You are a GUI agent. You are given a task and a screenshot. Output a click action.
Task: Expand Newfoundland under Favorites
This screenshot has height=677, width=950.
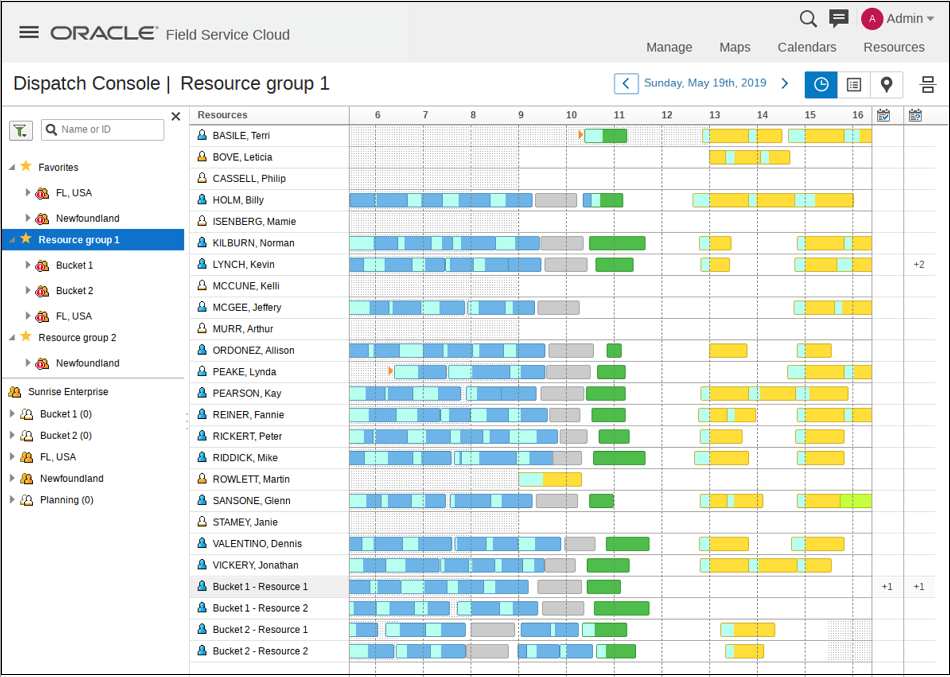30,218
